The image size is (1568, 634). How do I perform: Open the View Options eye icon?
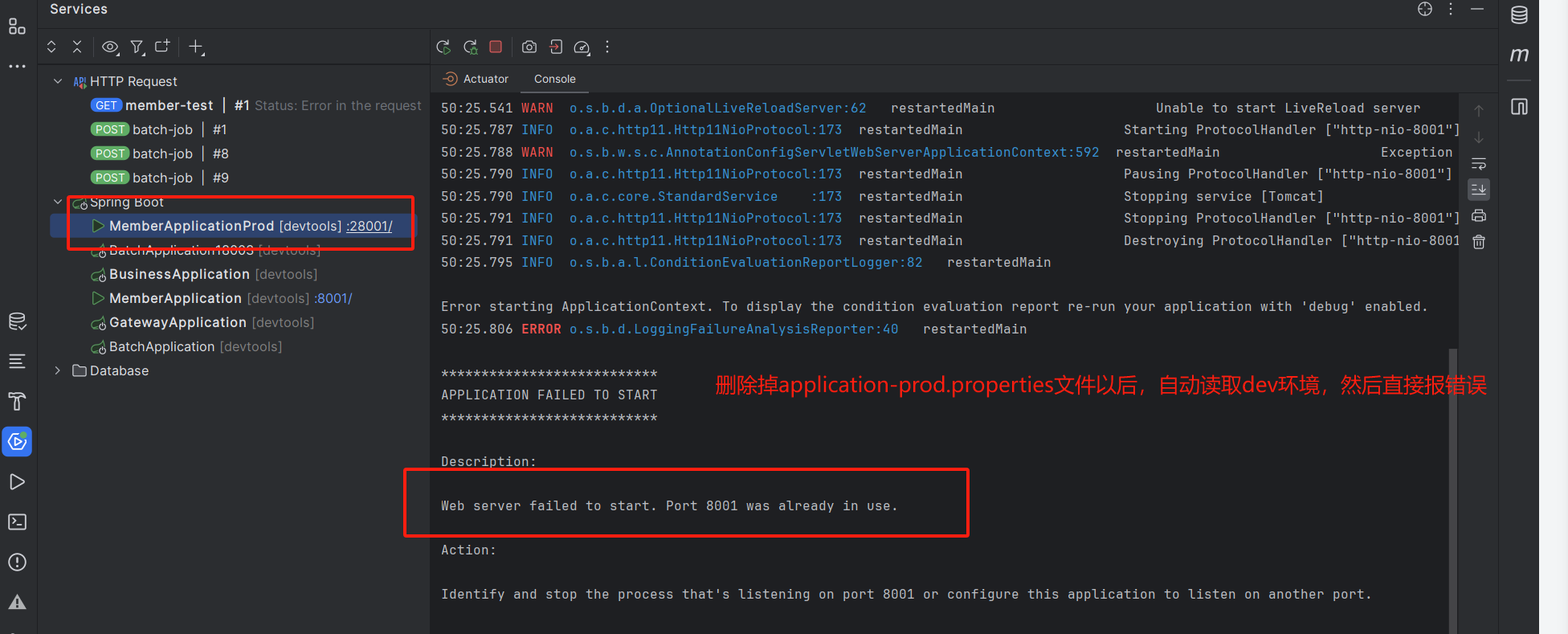pos(110,47)
